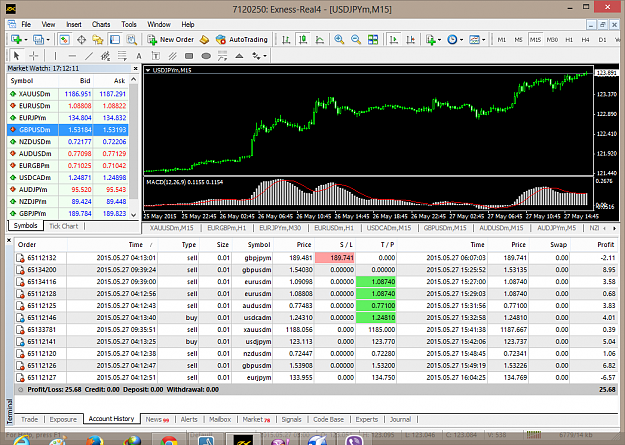
Task: Select the Fibonacci Retracement tool
Action: click(122, 56)
